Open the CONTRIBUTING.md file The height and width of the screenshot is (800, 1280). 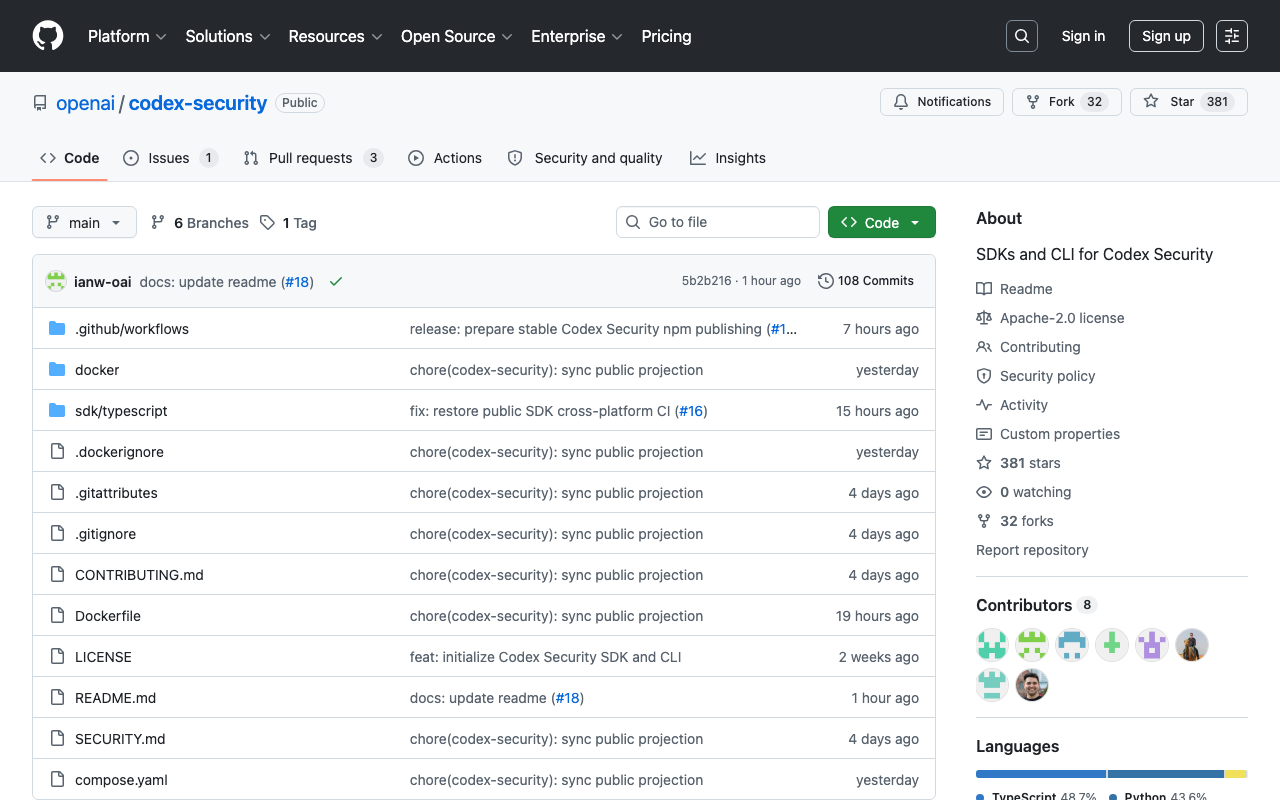(x=139, y=575)
